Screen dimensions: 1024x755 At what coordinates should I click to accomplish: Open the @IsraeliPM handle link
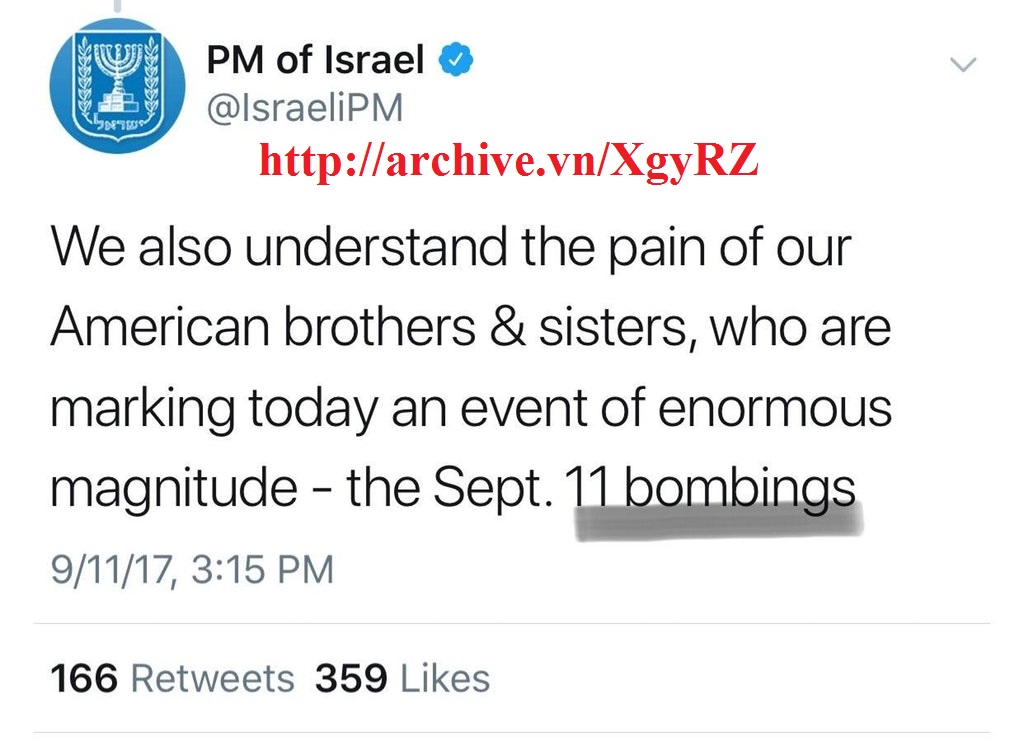(x=304, y=108)
